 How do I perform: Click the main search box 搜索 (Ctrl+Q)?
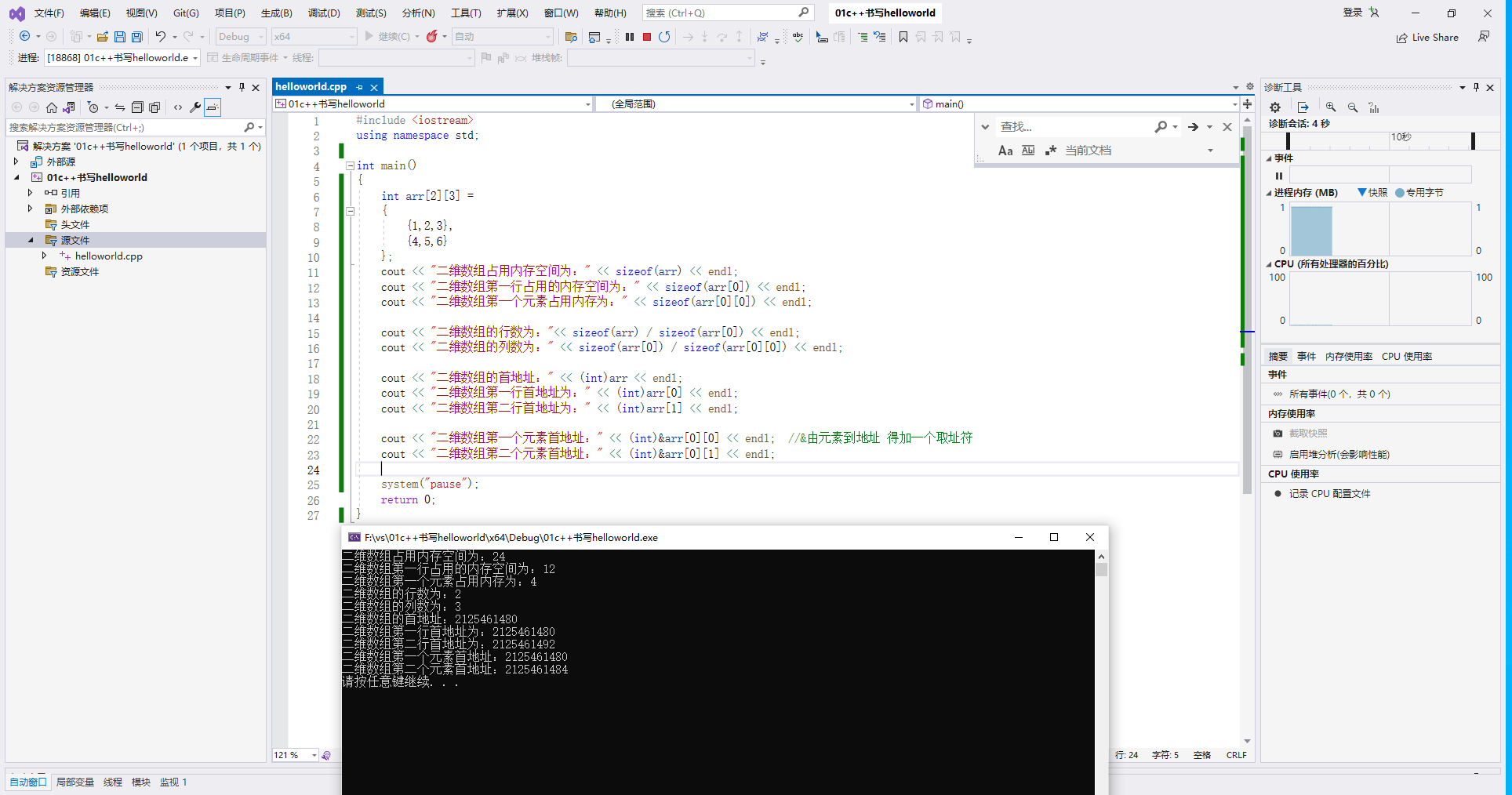point(728,13)
